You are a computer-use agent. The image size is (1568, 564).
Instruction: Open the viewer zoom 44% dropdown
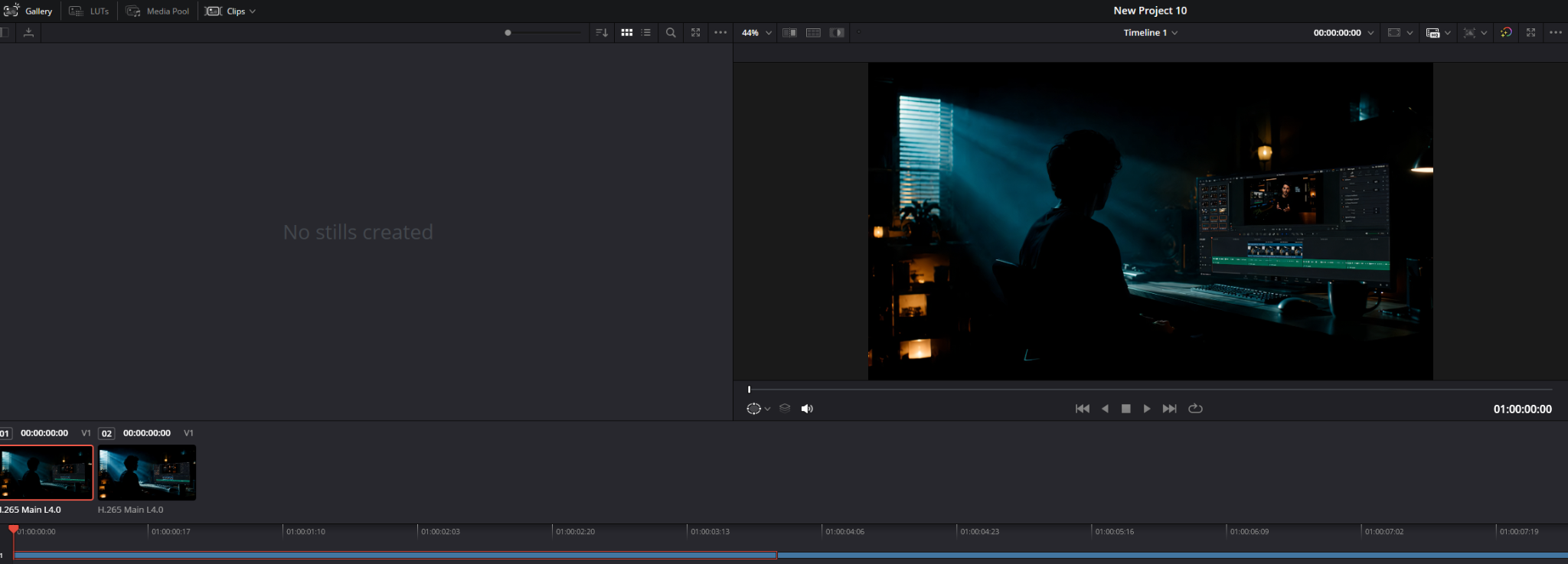756,33
